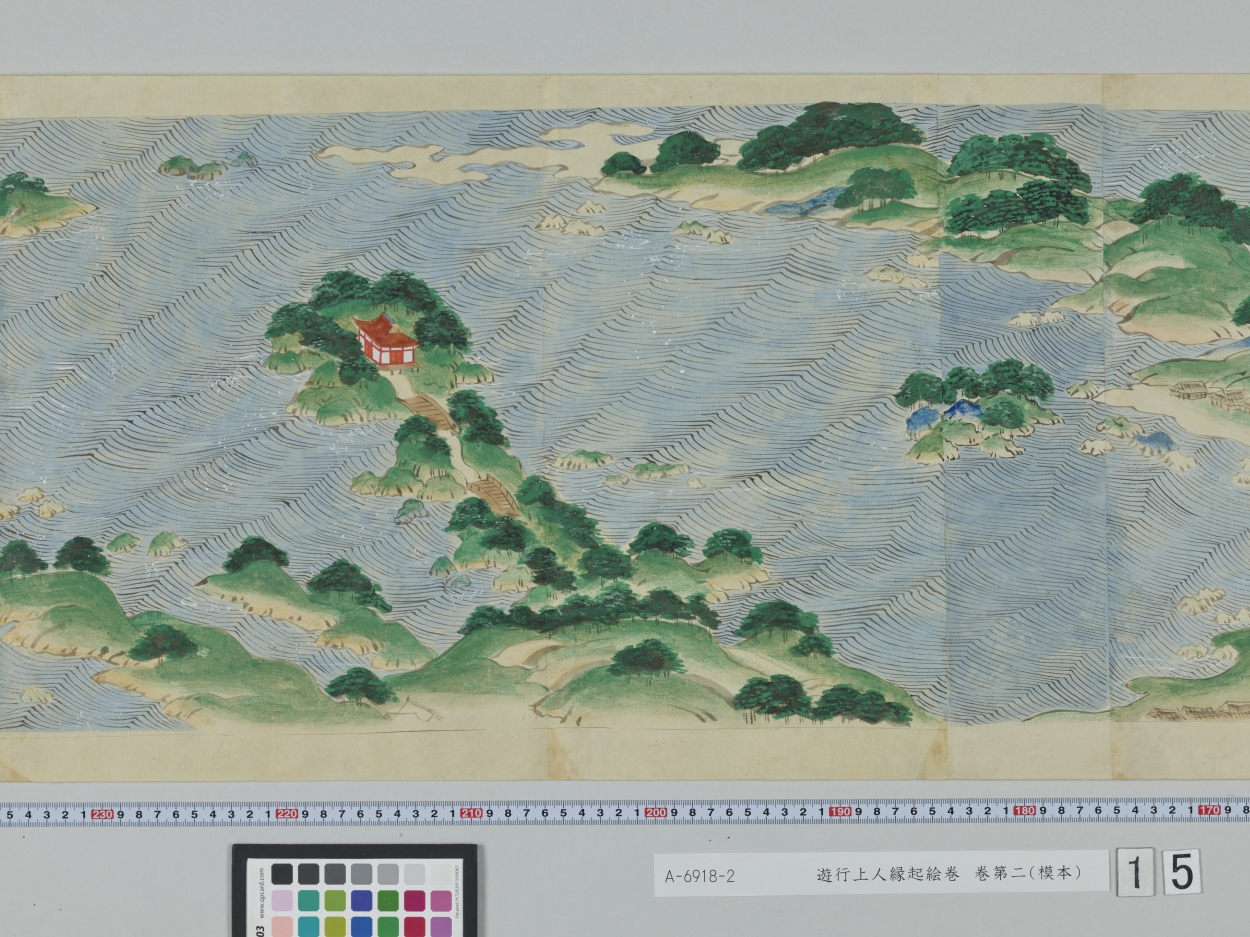
Task: Click the red "230" mark on the ruler
Action: [102, 814]
